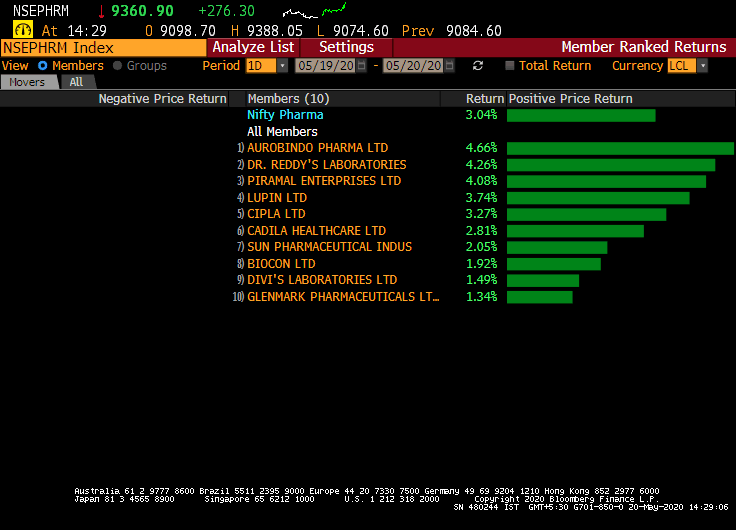Click the green return bar for CIPLA LTD
736x530 pixels.
pyautogui.click(x=586, y=214)
